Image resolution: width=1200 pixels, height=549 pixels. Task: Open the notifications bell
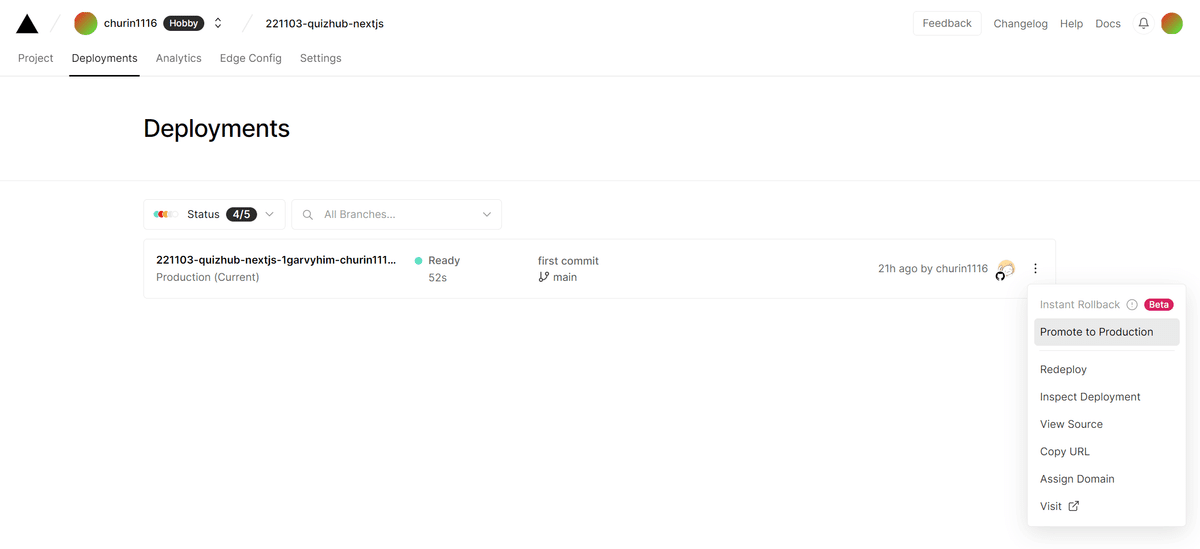click(x=1143, y=23)
